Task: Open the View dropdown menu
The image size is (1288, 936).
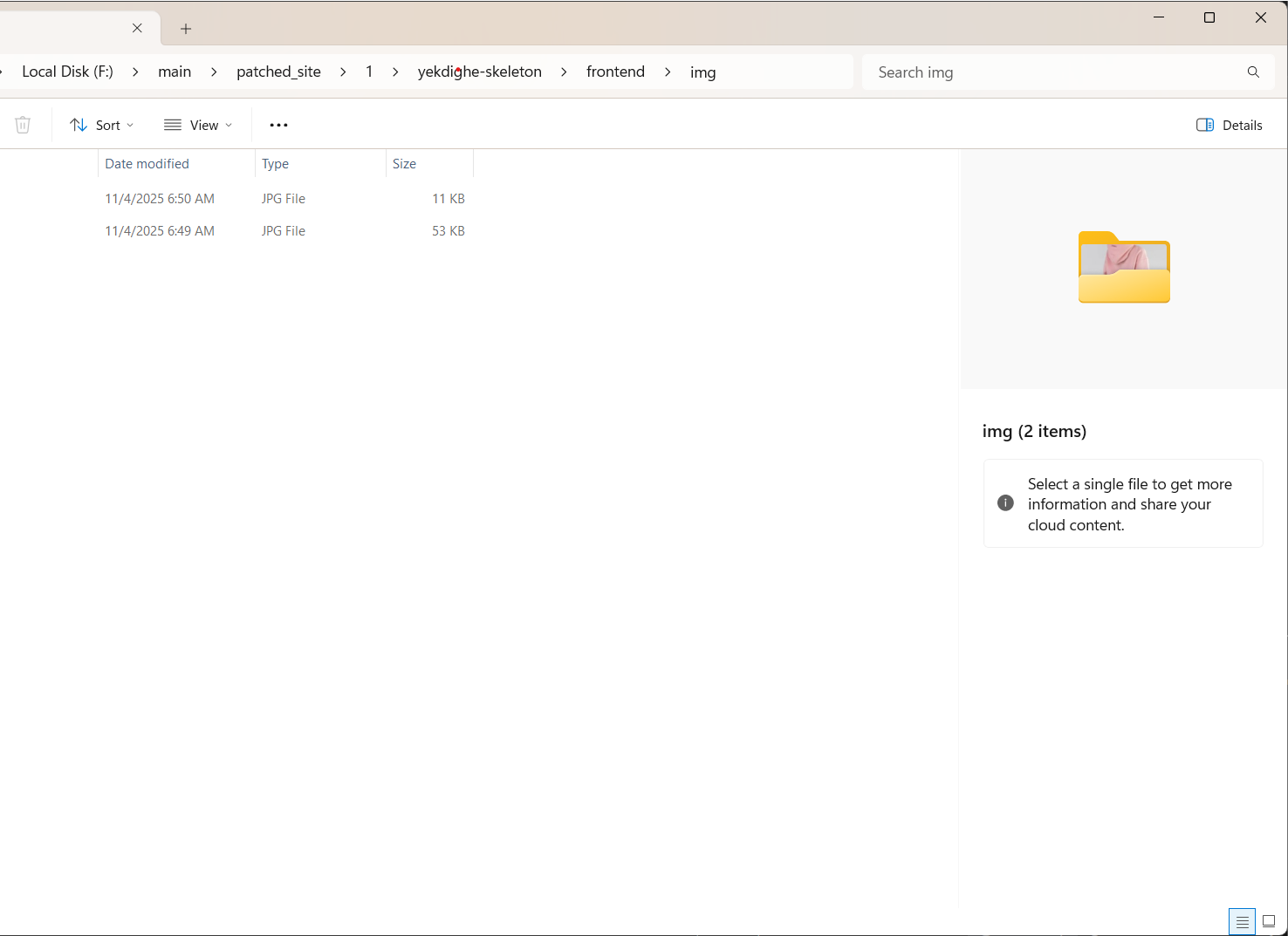Action: click(x=198, y=125)
